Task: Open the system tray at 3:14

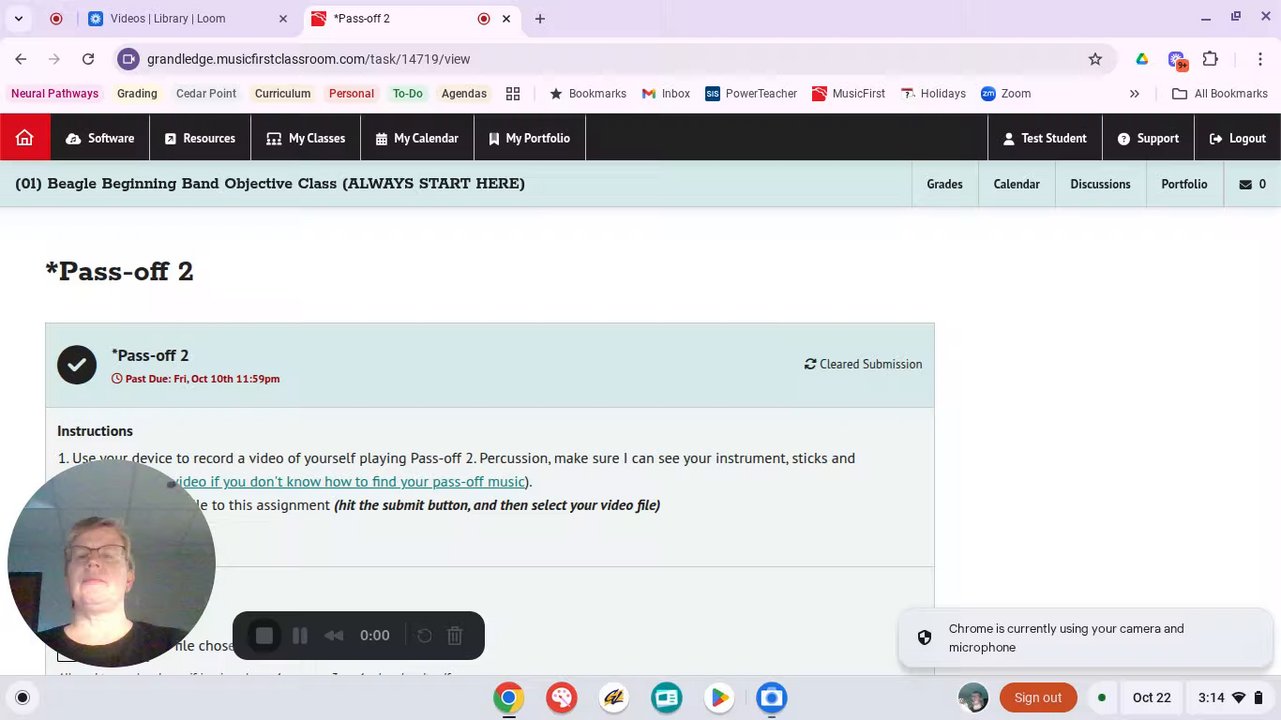Action: coord(1229,697)
